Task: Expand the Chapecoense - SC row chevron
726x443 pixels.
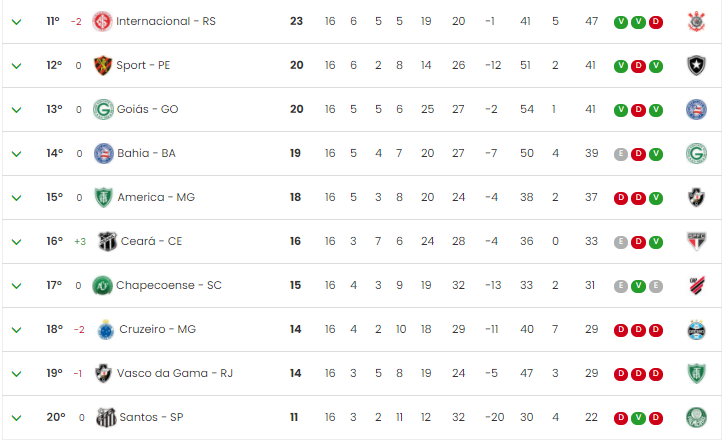Action: pos(16,286)
